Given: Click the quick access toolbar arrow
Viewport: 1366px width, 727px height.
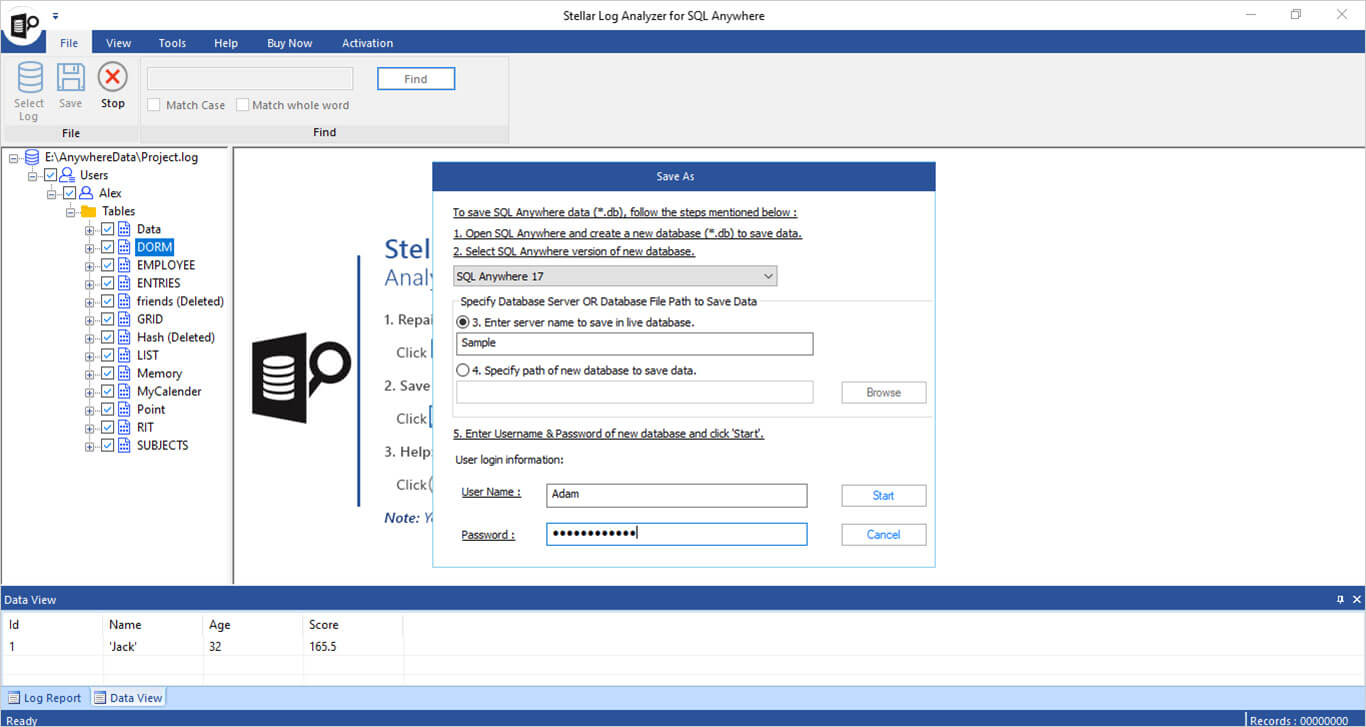Looking at the screenshot, I should click(x=55, y=16).
